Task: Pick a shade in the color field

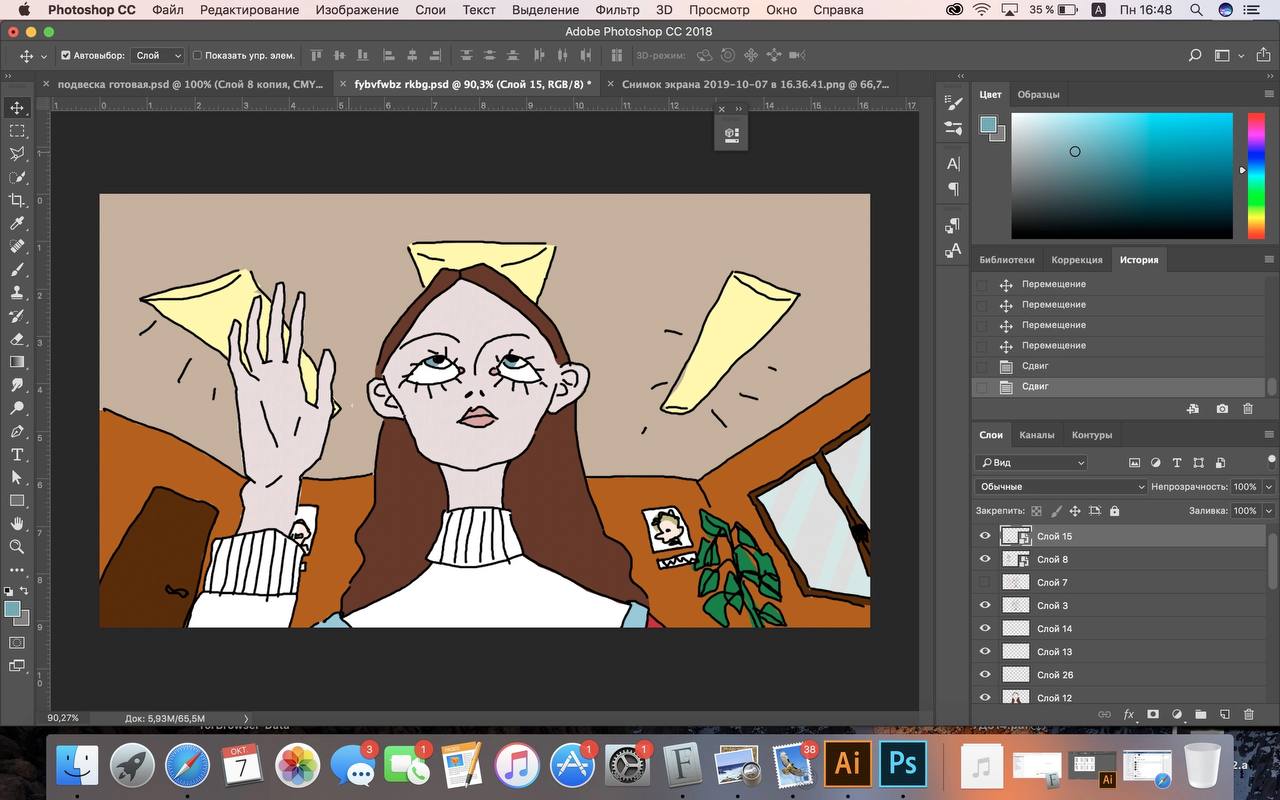Action: coord(1122,176)
